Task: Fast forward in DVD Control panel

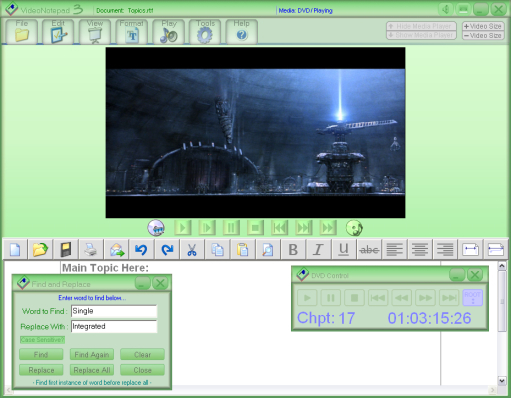Action: click(x=425, y=297)
